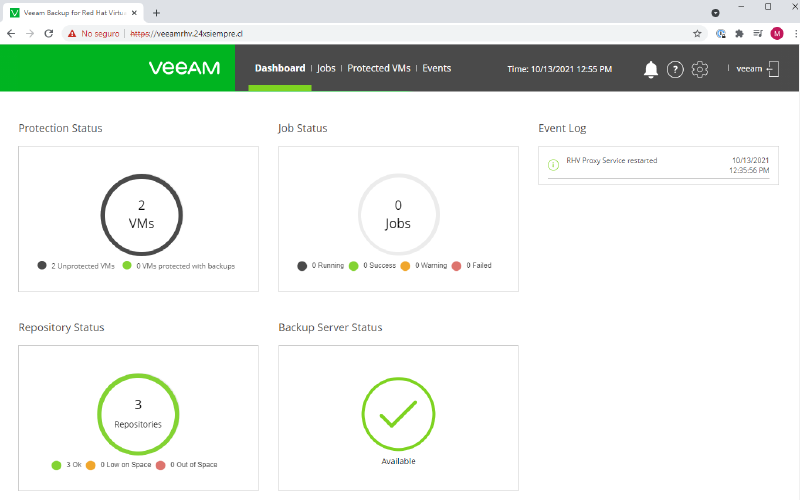The height and width of the screenshot is (500, 800).
Task: Open the Chrome three-dot menu
Action: coord(795,34)
